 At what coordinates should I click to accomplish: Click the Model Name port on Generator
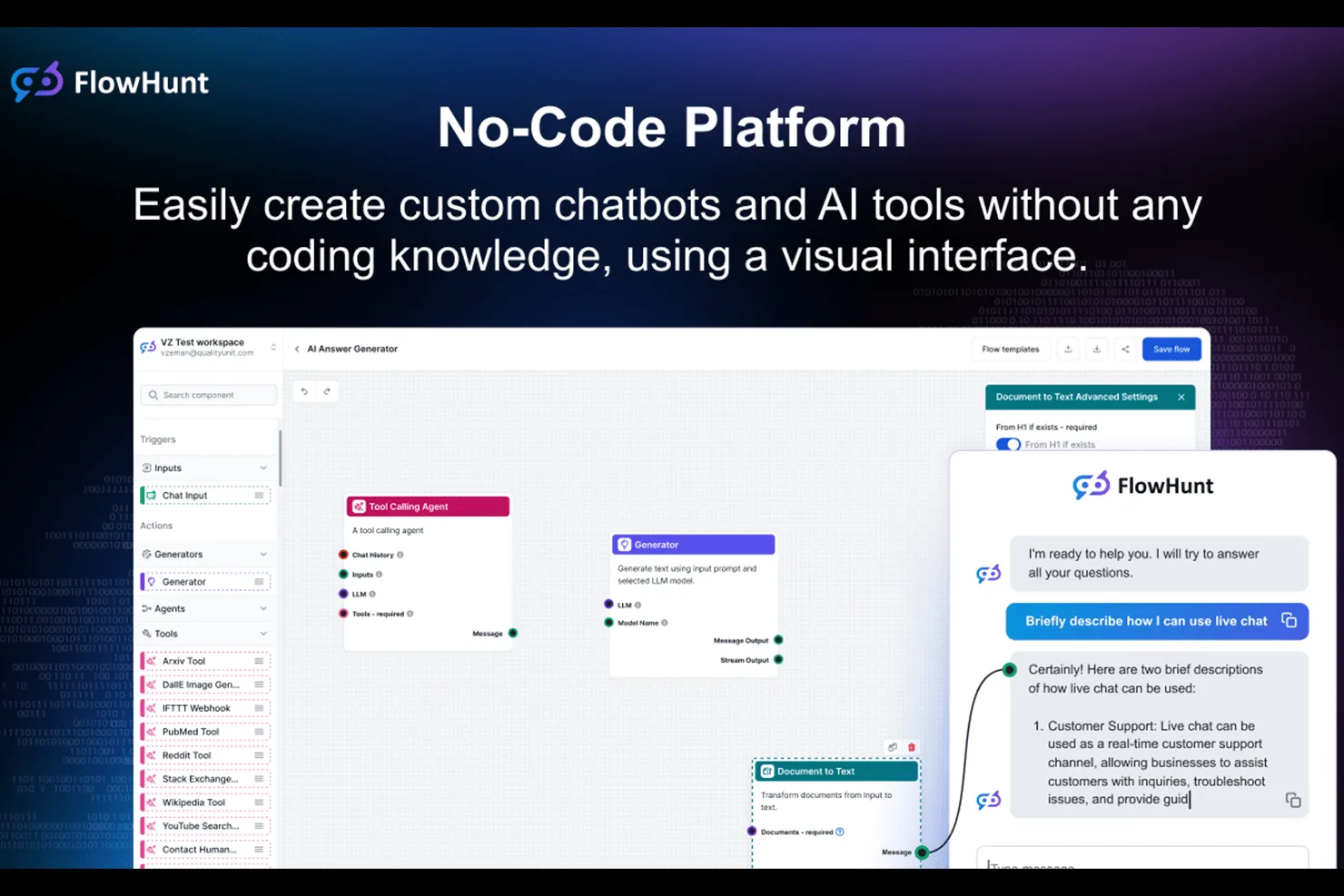608,623
